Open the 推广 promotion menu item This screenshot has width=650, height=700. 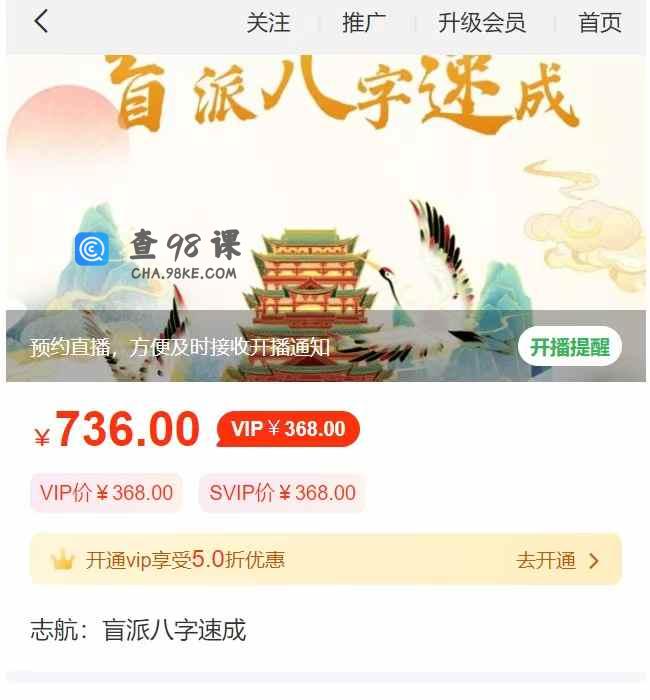(x=364, y=22)
